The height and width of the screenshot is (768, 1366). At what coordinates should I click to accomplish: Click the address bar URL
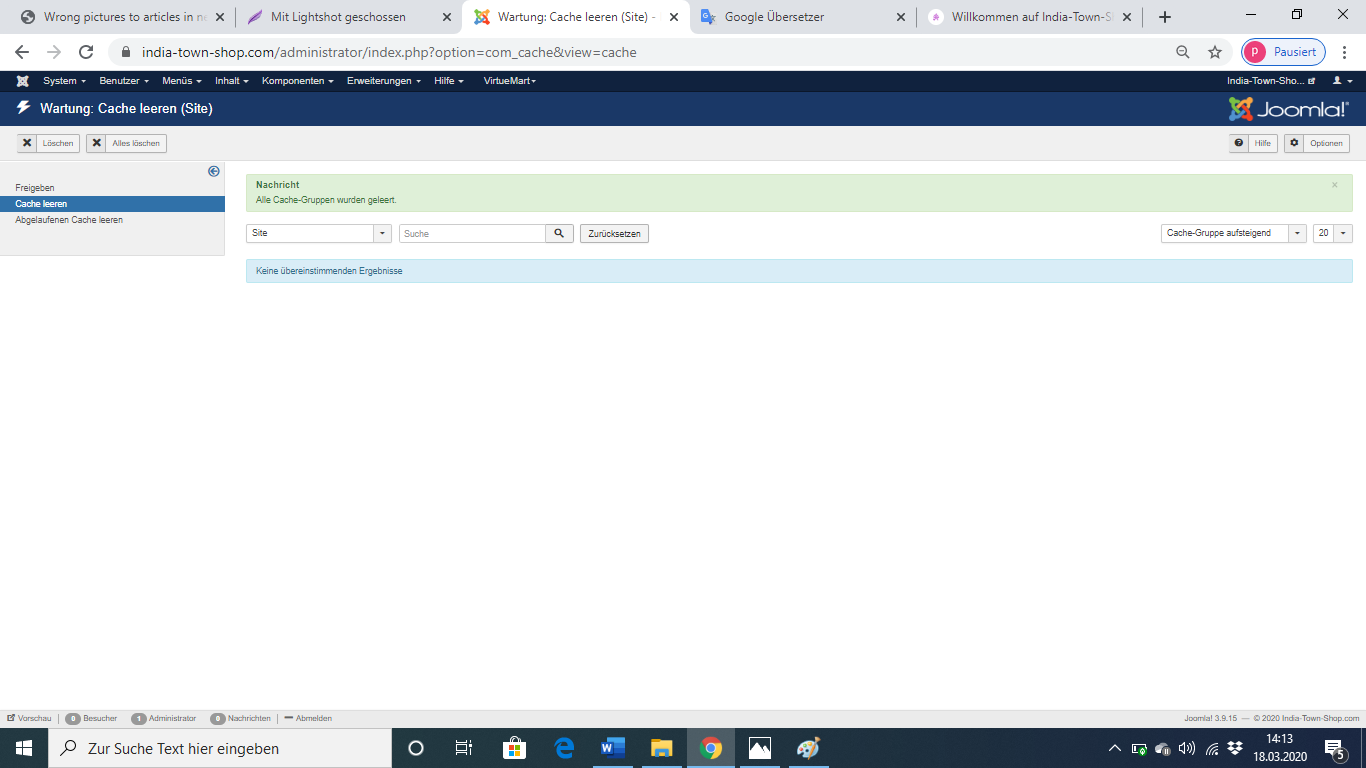pos(389,52)
